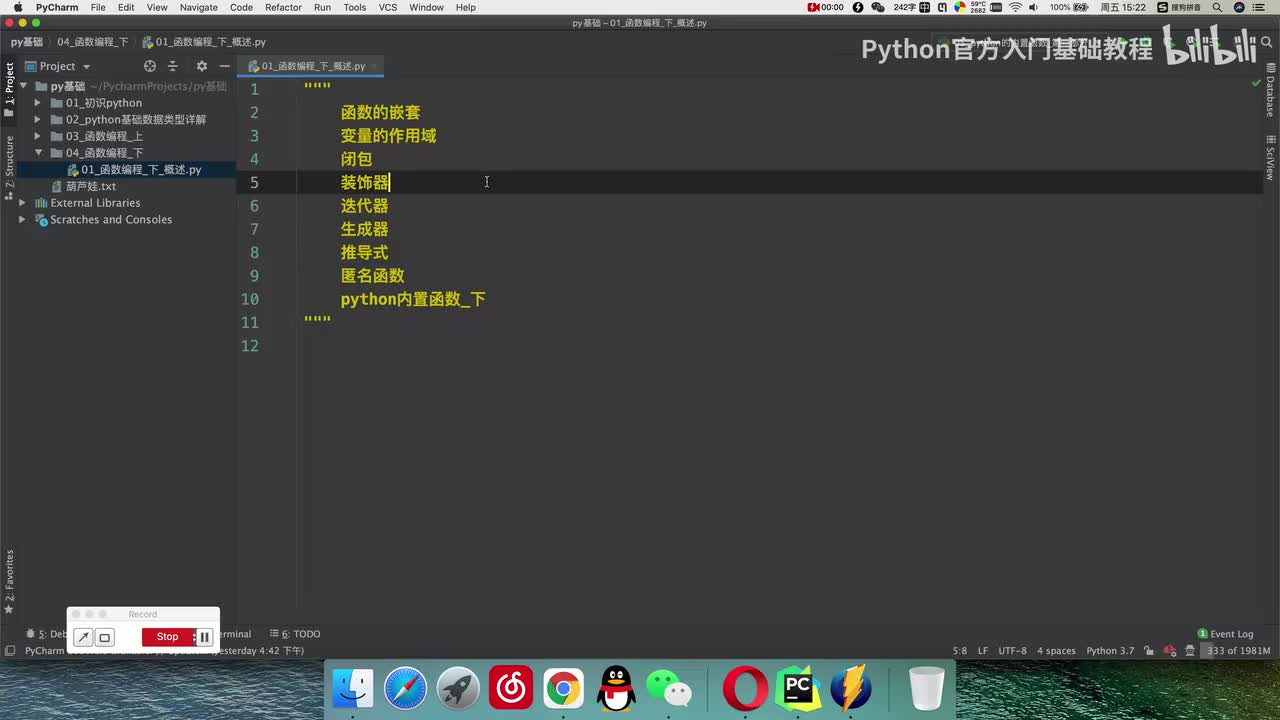Image resolution: width=1280 pixels, height=720 pixels.
Task: Change the UTF-8 file encoding
Action: click(x=1012, y=651)
